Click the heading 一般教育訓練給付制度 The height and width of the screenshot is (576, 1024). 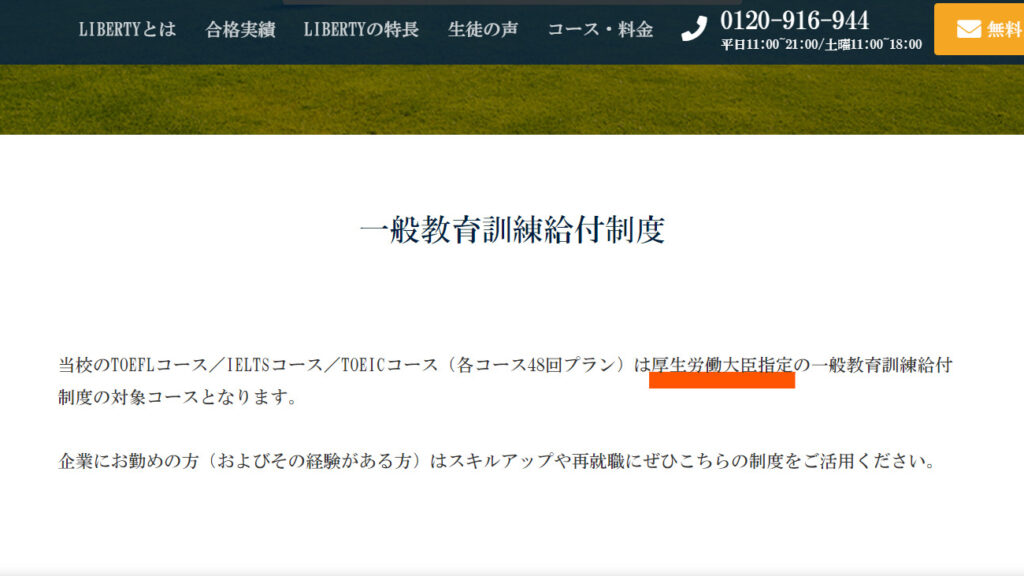(512, 229)
